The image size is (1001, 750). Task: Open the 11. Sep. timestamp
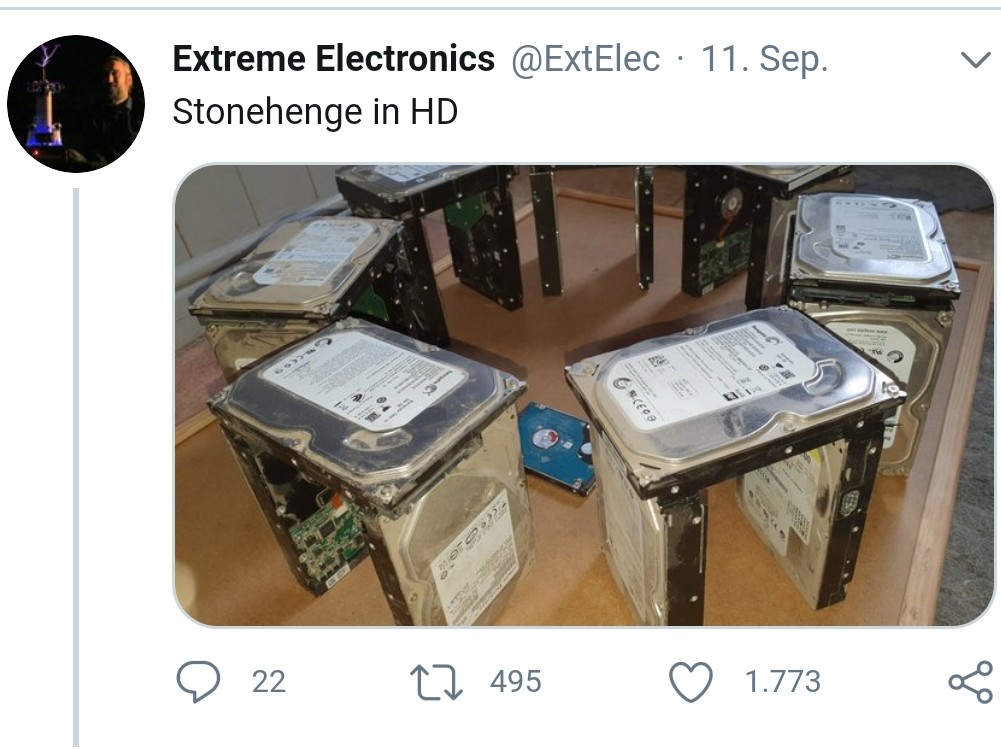(764, 59)
